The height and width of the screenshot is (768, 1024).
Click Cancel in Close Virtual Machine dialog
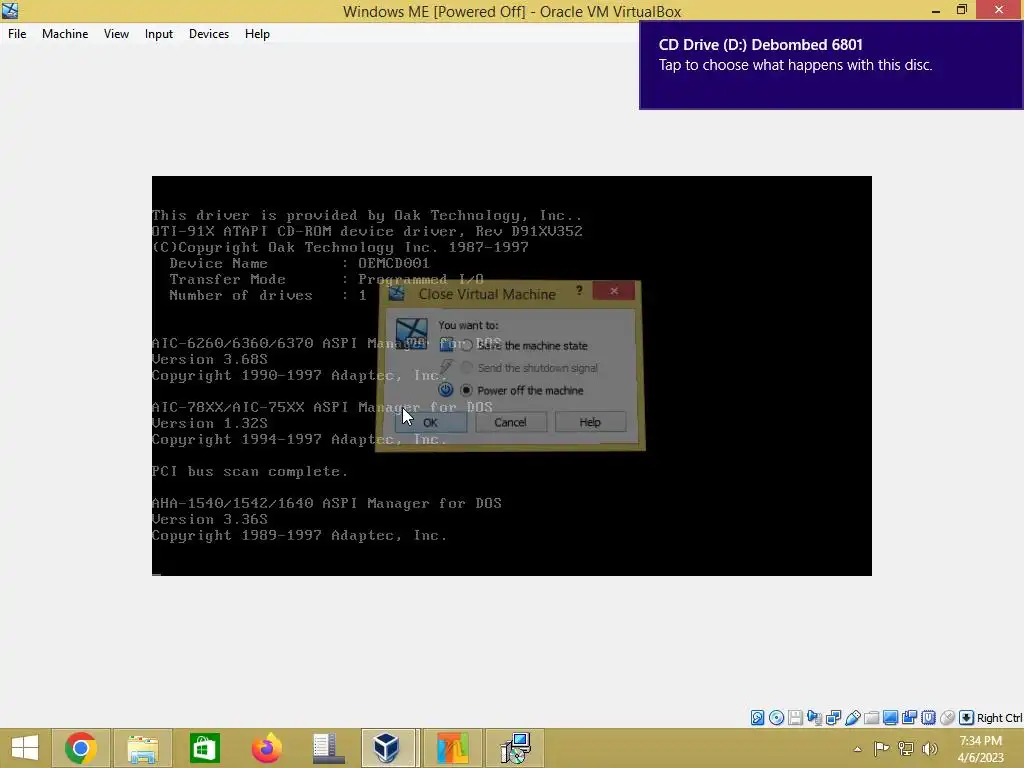510,422
